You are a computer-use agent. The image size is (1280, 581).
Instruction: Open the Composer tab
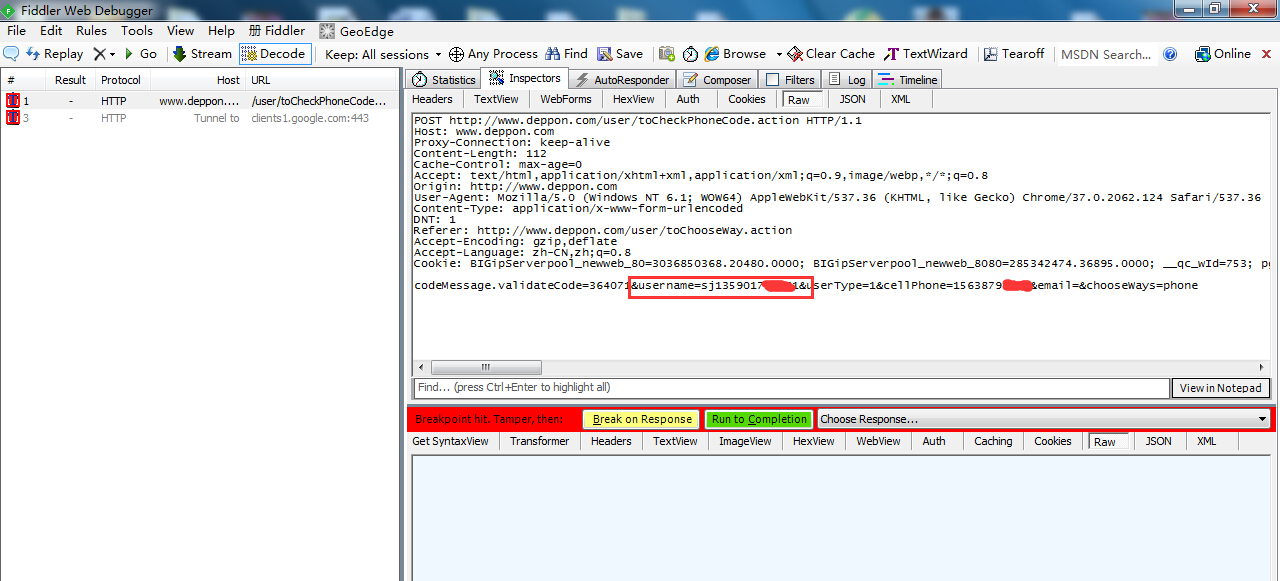click(717, 79)
